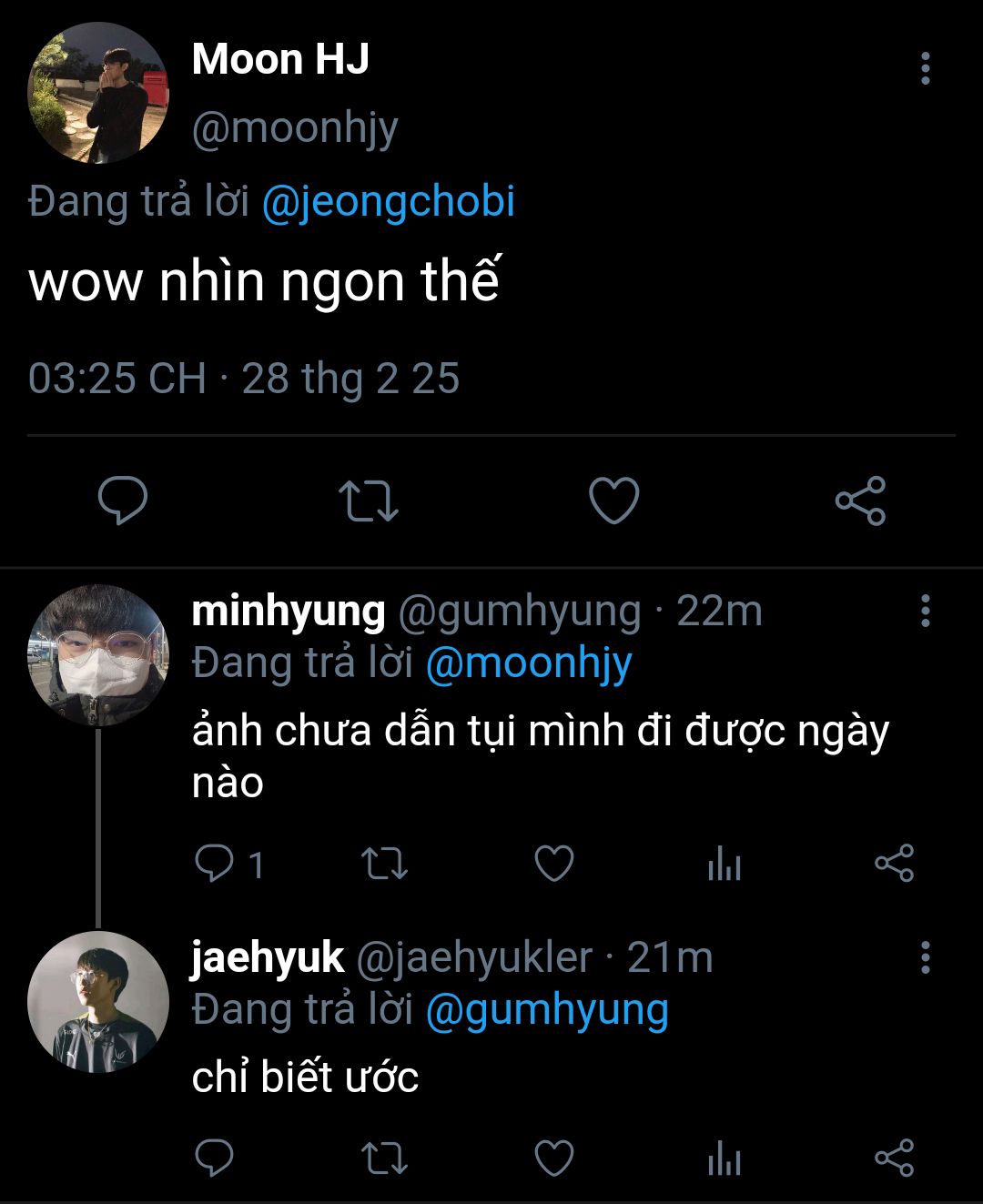Open more options on minhyung's reply
Viewport: 983px width, 1204px height.
pos(925,611)
